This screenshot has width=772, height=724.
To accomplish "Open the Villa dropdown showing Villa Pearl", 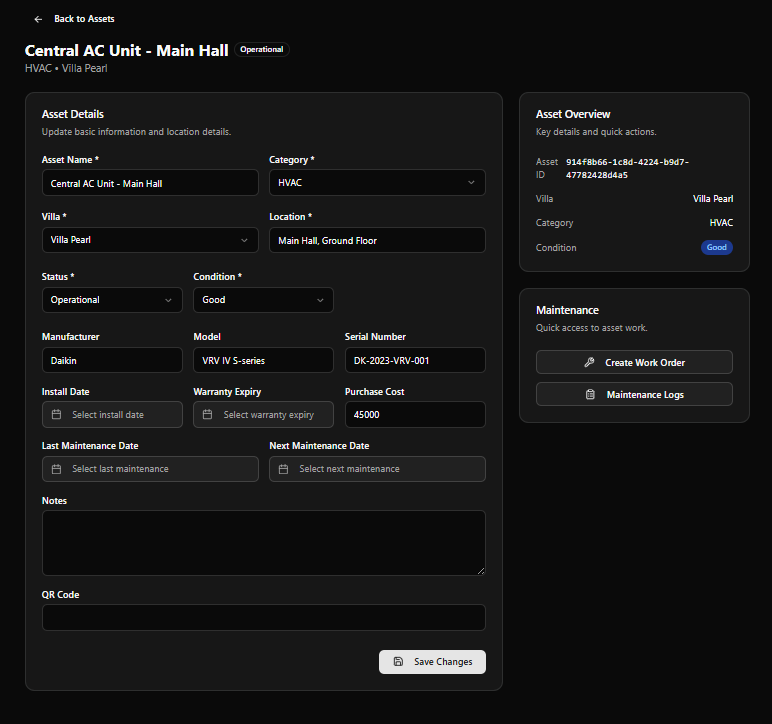I will (x=150, y=240).
